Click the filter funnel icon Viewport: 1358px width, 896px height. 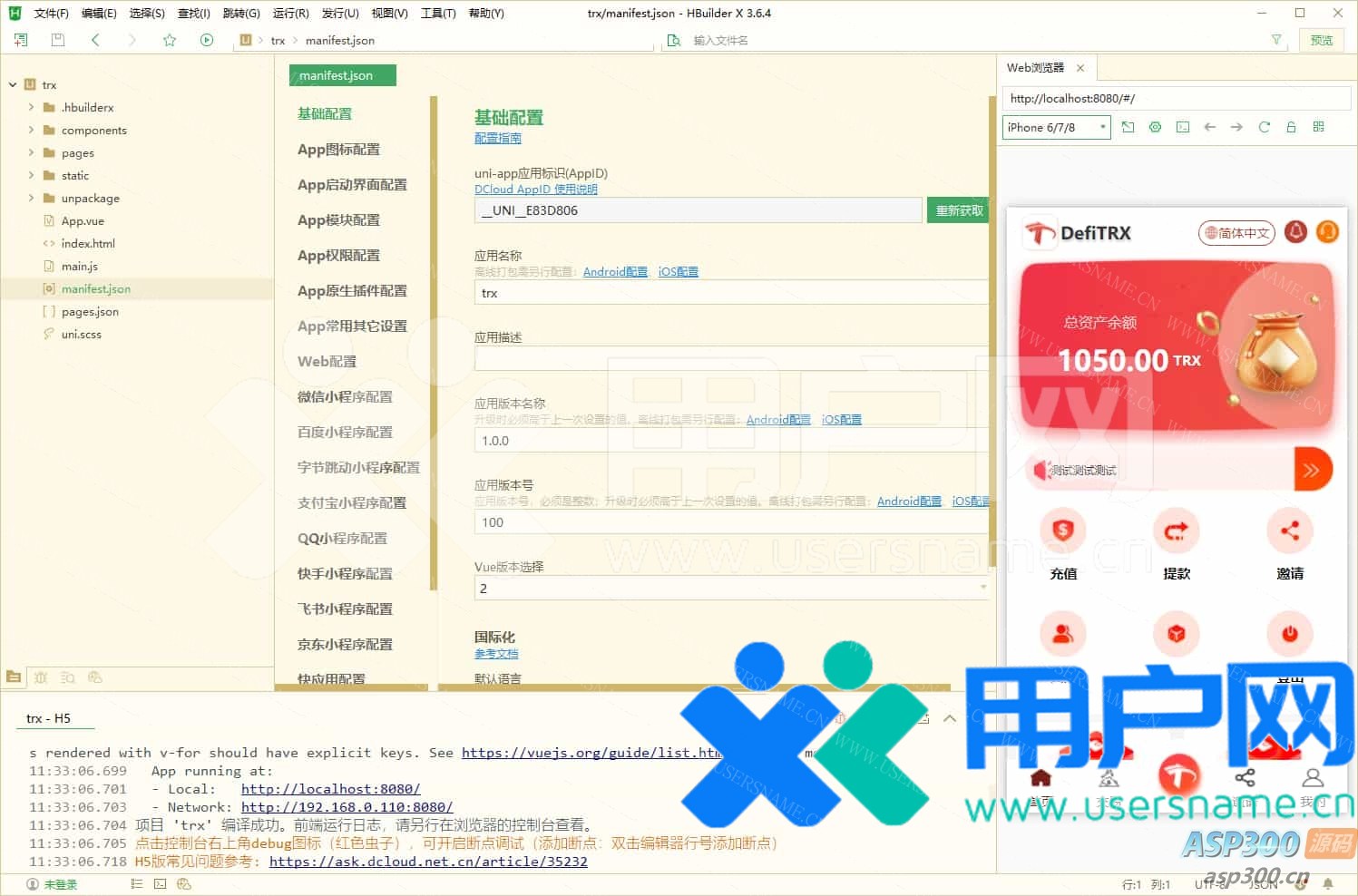click(1276, 40)
